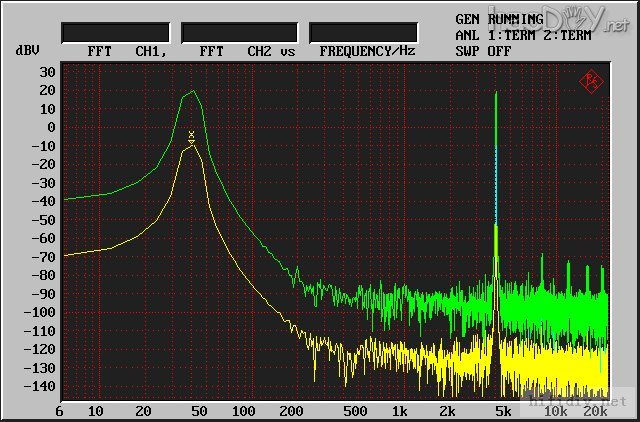The image size is (640, 422).
Task: Click the ANL 1:TERM 2:TERM status line
Action: point(523,34)
